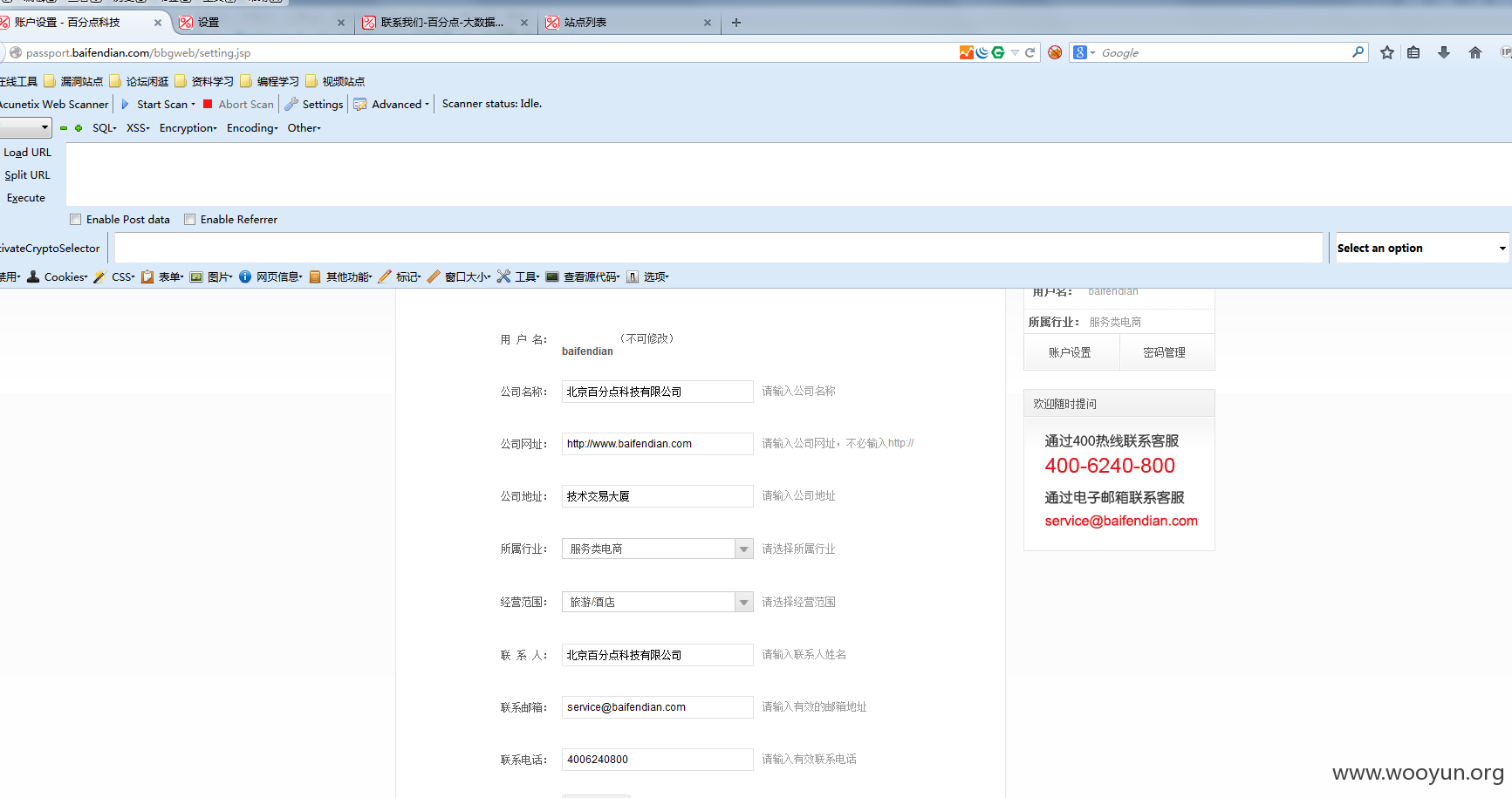1512x798 pixels.
Task: Click the bookmark star icon
Action: tap(1387, 52)
